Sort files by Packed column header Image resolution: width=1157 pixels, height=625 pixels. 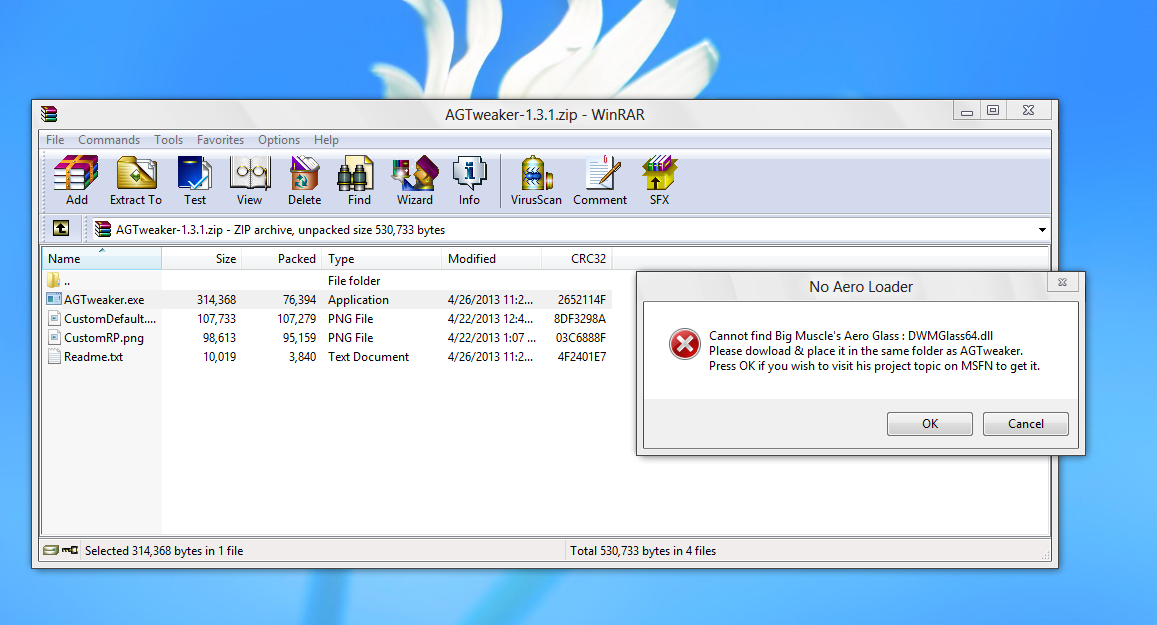pos(282,258)
